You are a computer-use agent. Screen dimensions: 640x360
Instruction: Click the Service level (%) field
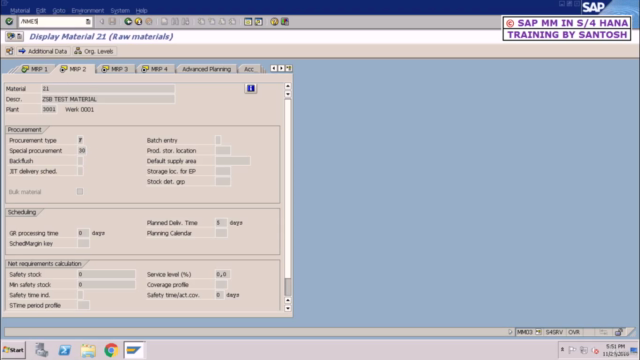coord(222,274)
